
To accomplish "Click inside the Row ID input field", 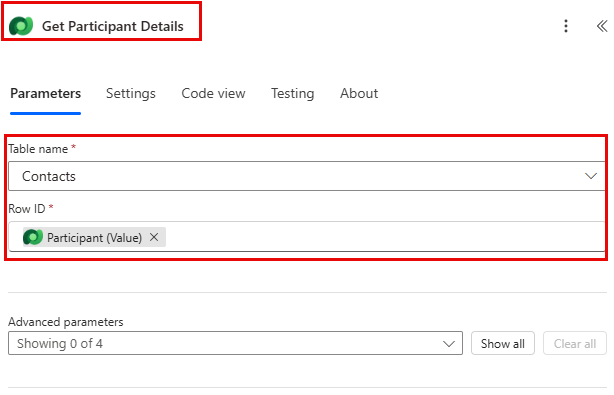I will coord(307,237).
